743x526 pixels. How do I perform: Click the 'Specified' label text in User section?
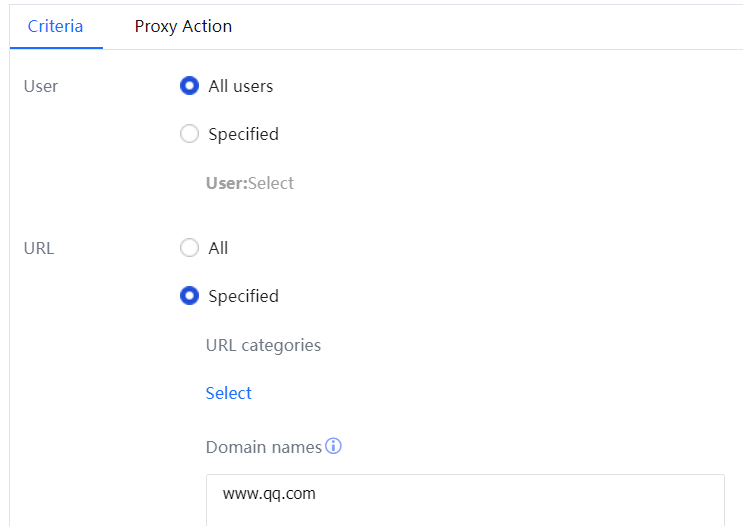click(x=243, y=134)
